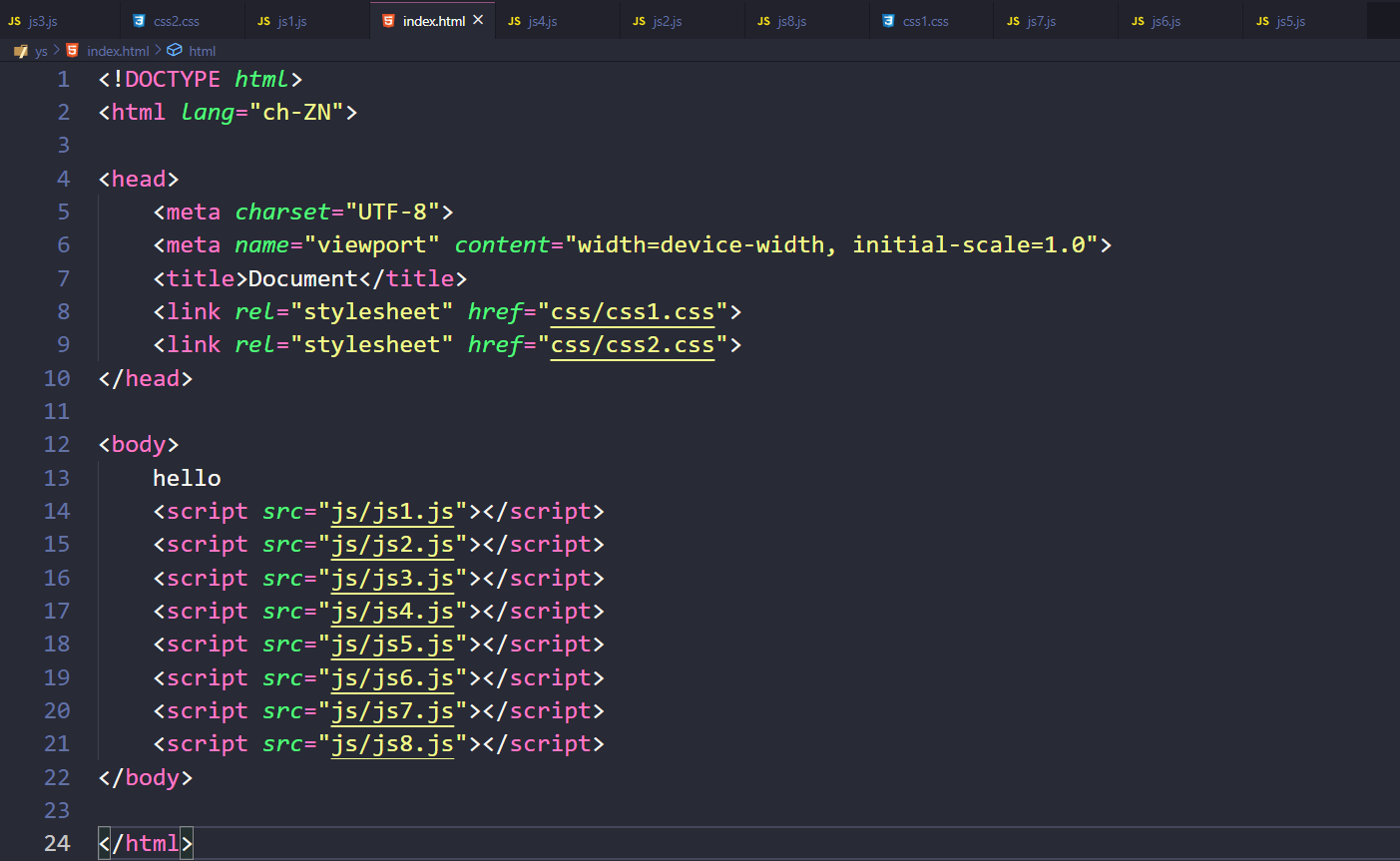Click line number 24 in gutter
The height and width of the screenshot is (861, 1400).
(57, 844)
